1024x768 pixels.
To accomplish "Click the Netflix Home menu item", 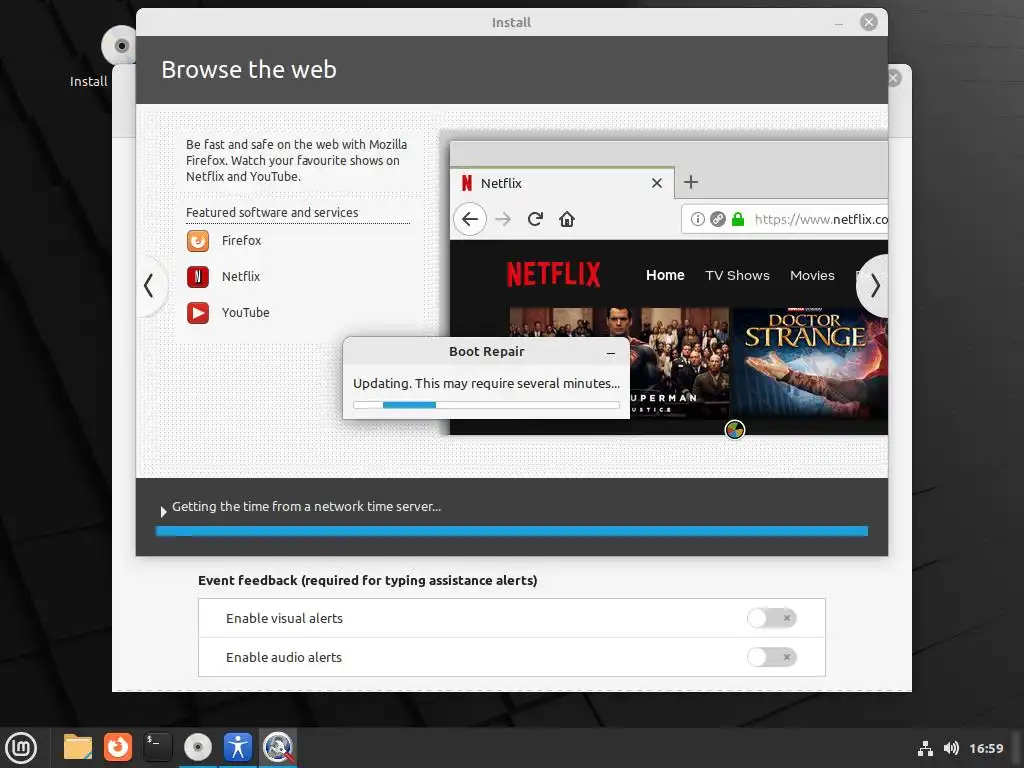I will tap(665, 276).
